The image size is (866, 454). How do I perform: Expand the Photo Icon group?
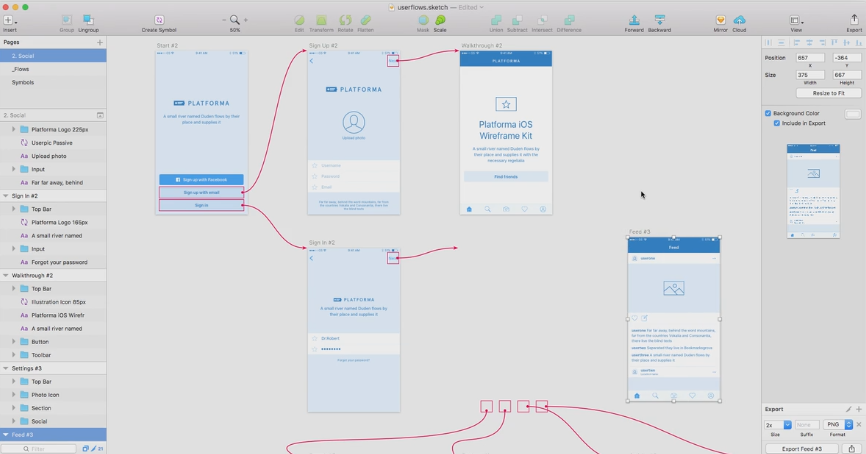pyautogui.click(x=14, y=395)
